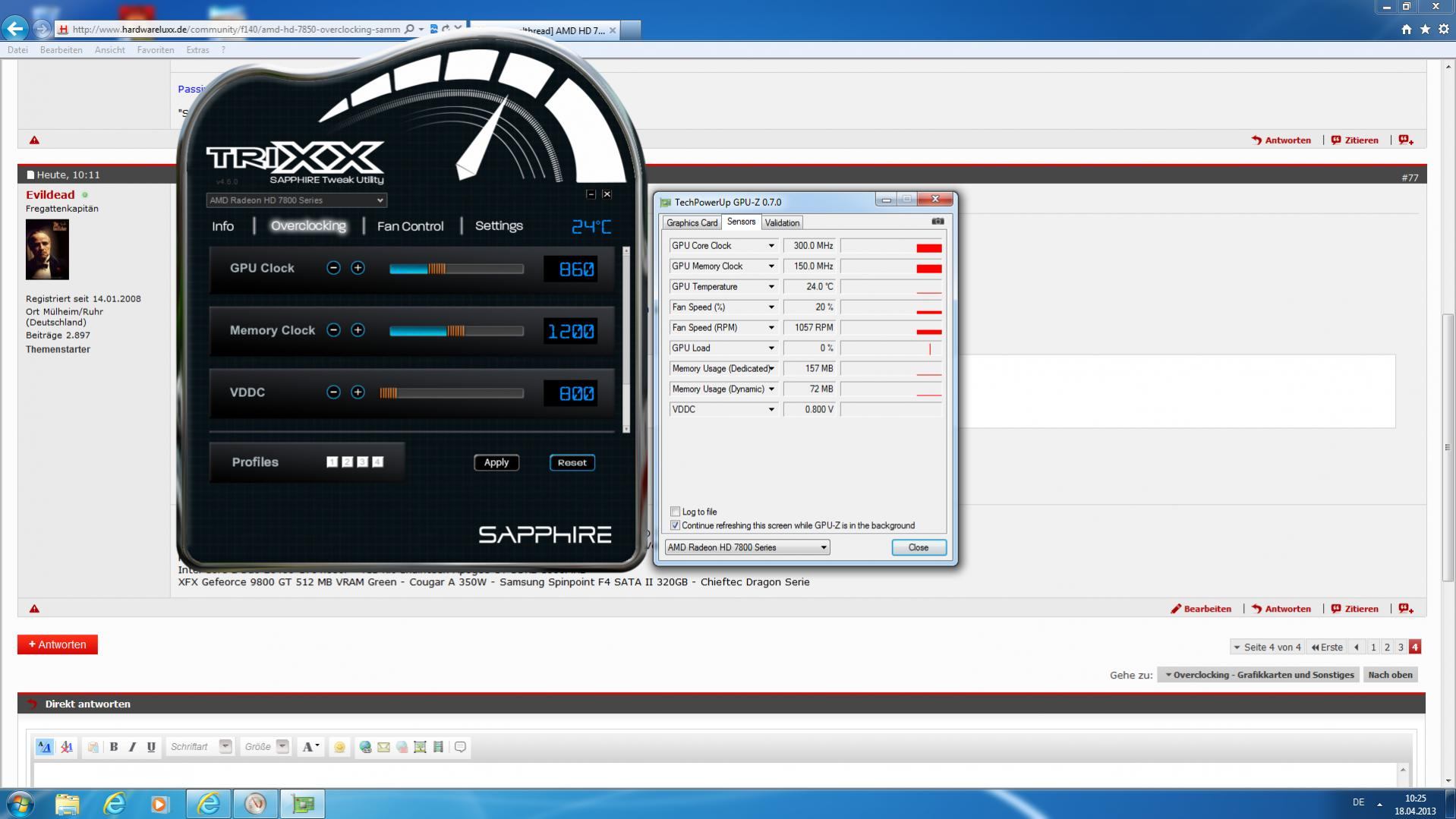Open GPU Core Clock sensor dropdown
Screen dimensions: 1456x819
point(771,246)
